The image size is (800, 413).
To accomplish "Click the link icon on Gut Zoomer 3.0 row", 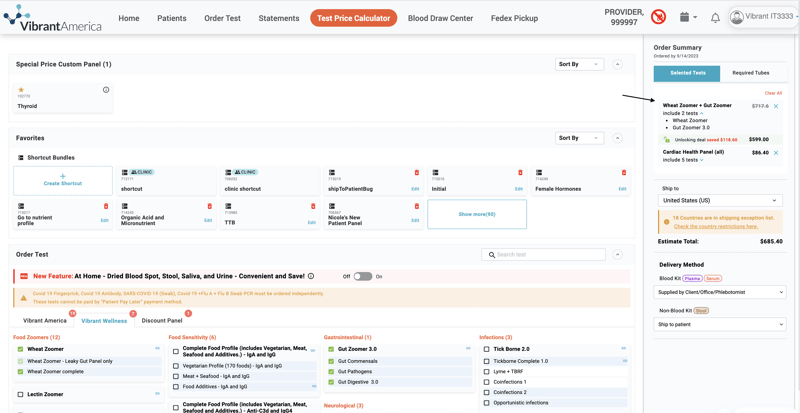I will tap(468, 349).
